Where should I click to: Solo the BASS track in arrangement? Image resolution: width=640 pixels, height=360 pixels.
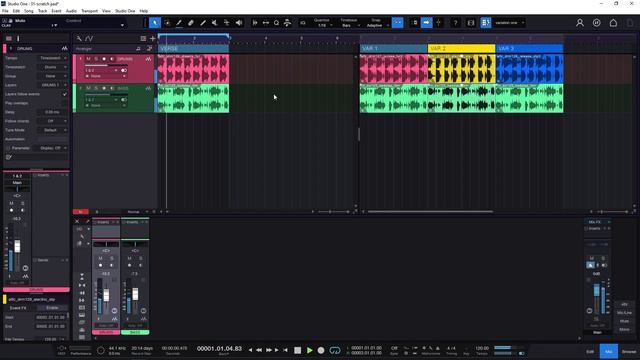pyautogui.click(x=96, y=88)
